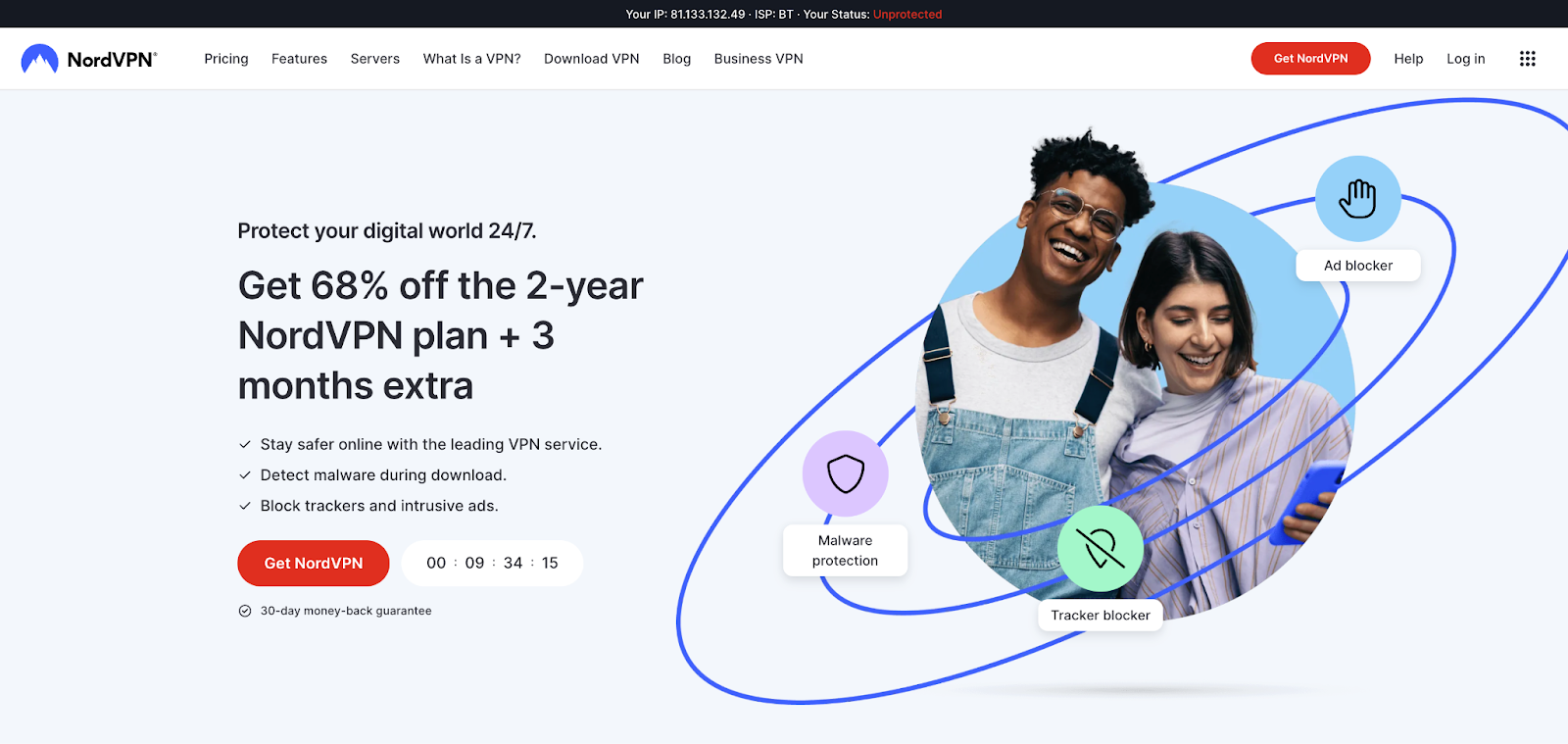Open the Features menu item
This screenshot has width=1568, height=744.
coord(299,59)
